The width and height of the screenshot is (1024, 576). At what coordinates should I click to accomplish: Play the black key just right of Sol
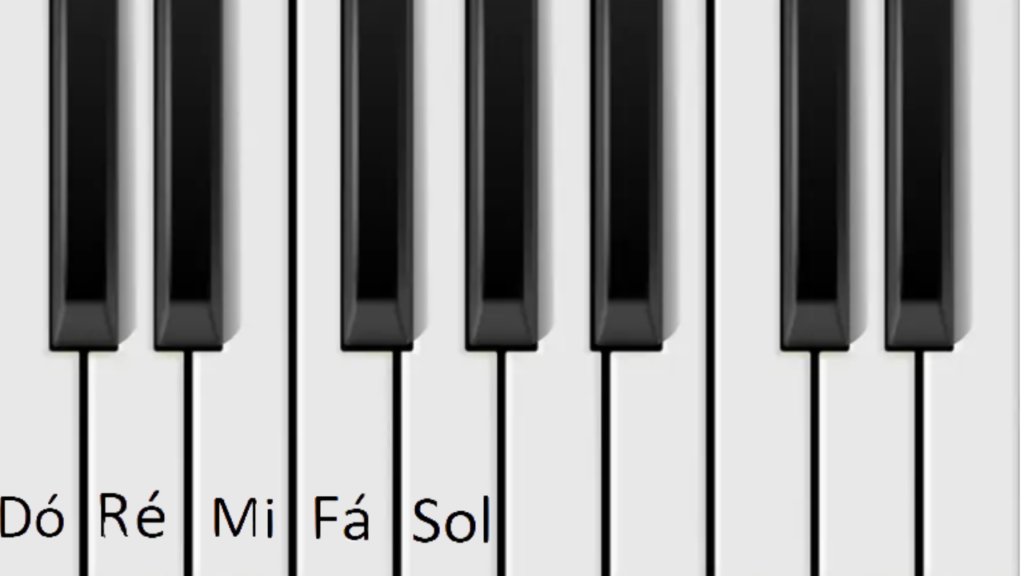(502, 173)
